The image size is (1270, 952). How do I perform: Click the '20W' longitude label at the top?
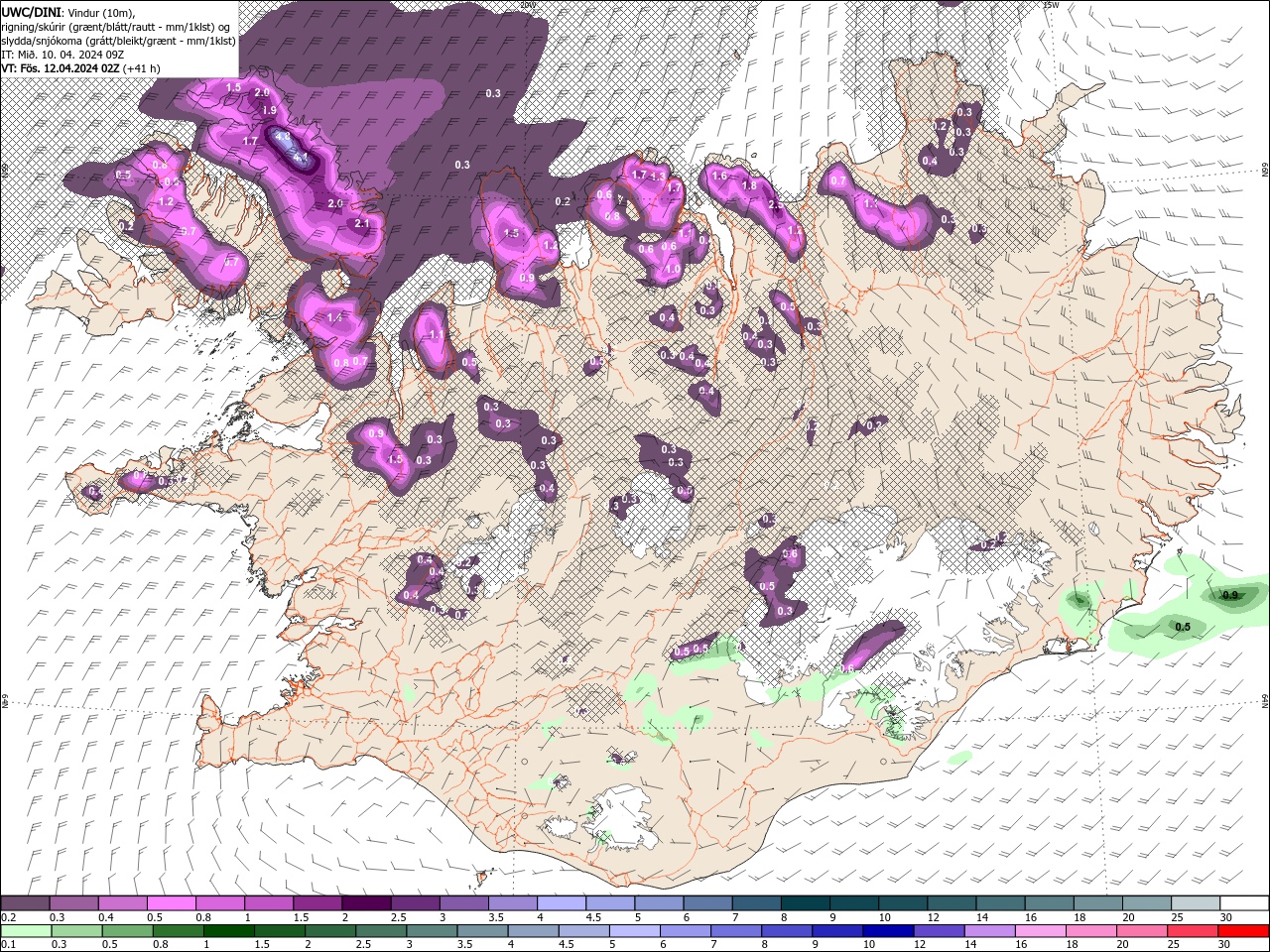527,5
